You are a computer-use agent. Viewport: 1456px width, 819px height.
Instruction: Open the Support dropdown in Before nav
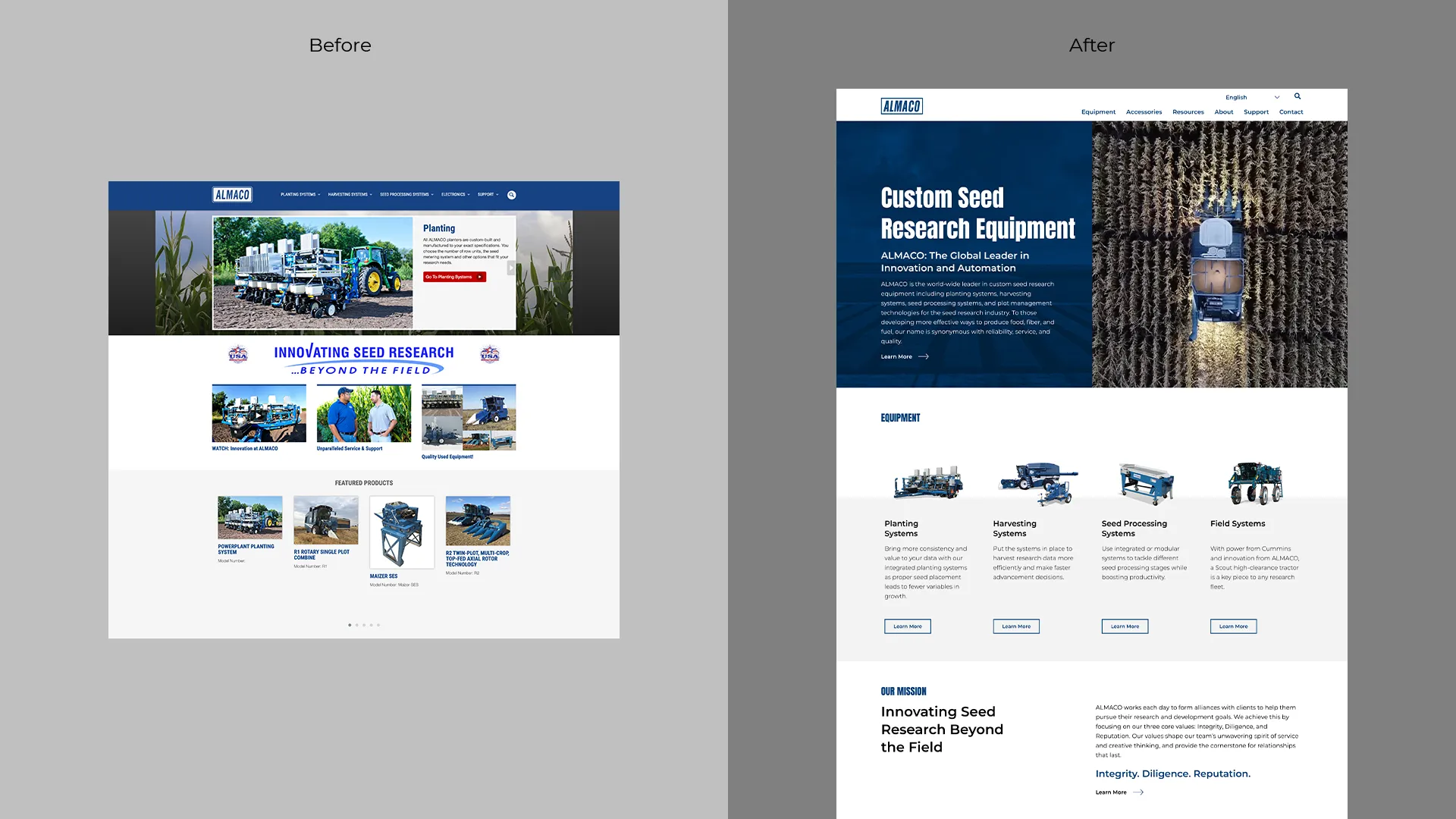[488, 195]
